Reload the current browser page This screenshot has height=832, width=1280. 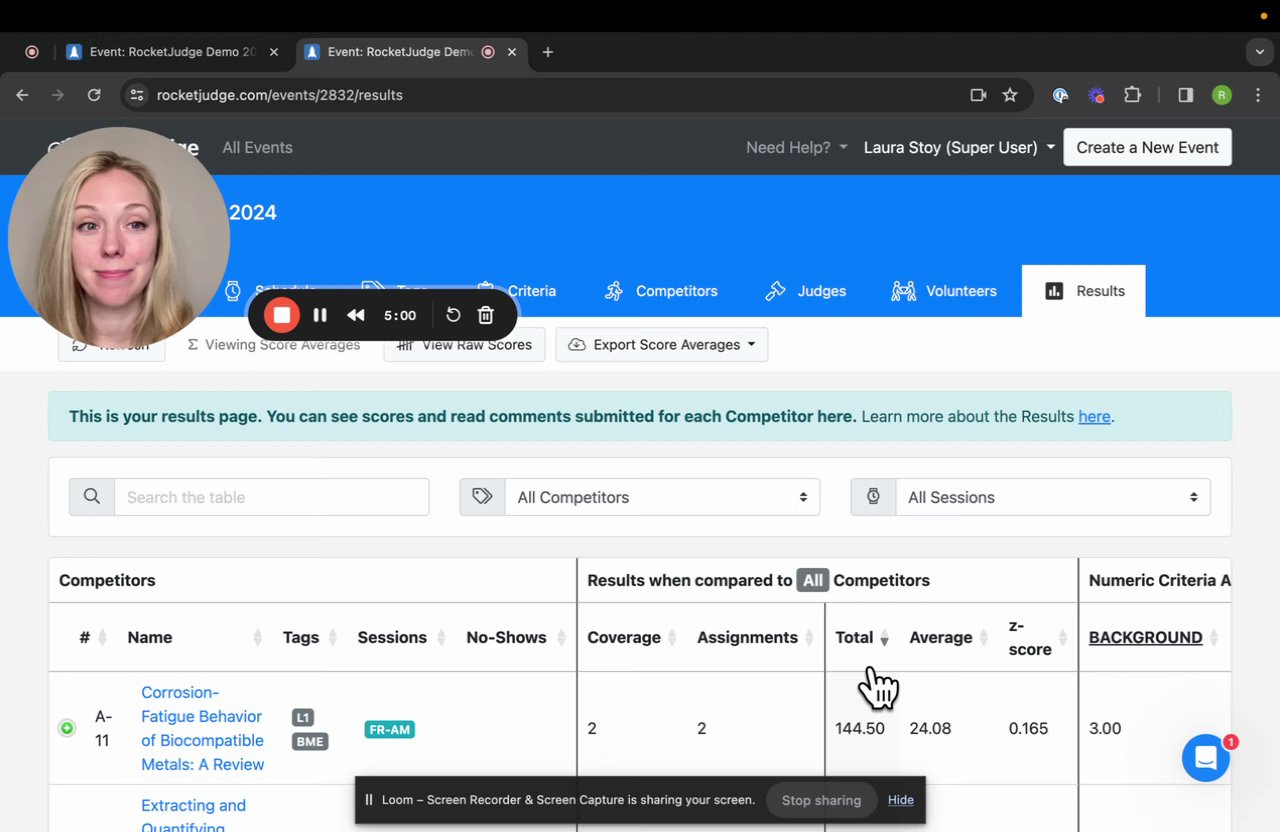pyautogui.click(x=94, y=95)
